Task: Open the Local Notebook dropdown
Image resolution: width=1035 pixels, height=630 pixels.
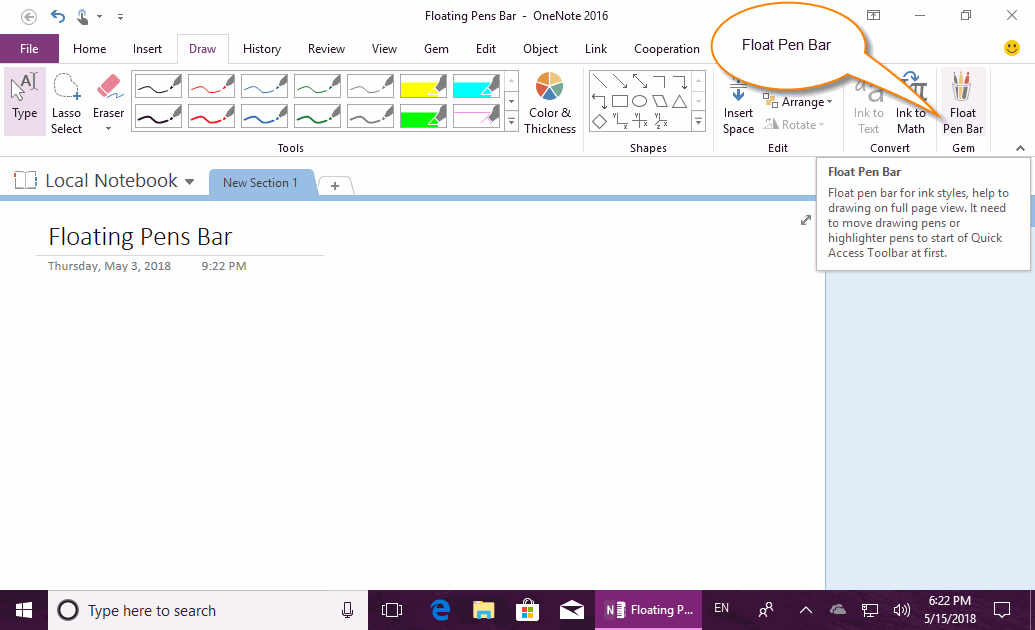Action: click(189, 182)
